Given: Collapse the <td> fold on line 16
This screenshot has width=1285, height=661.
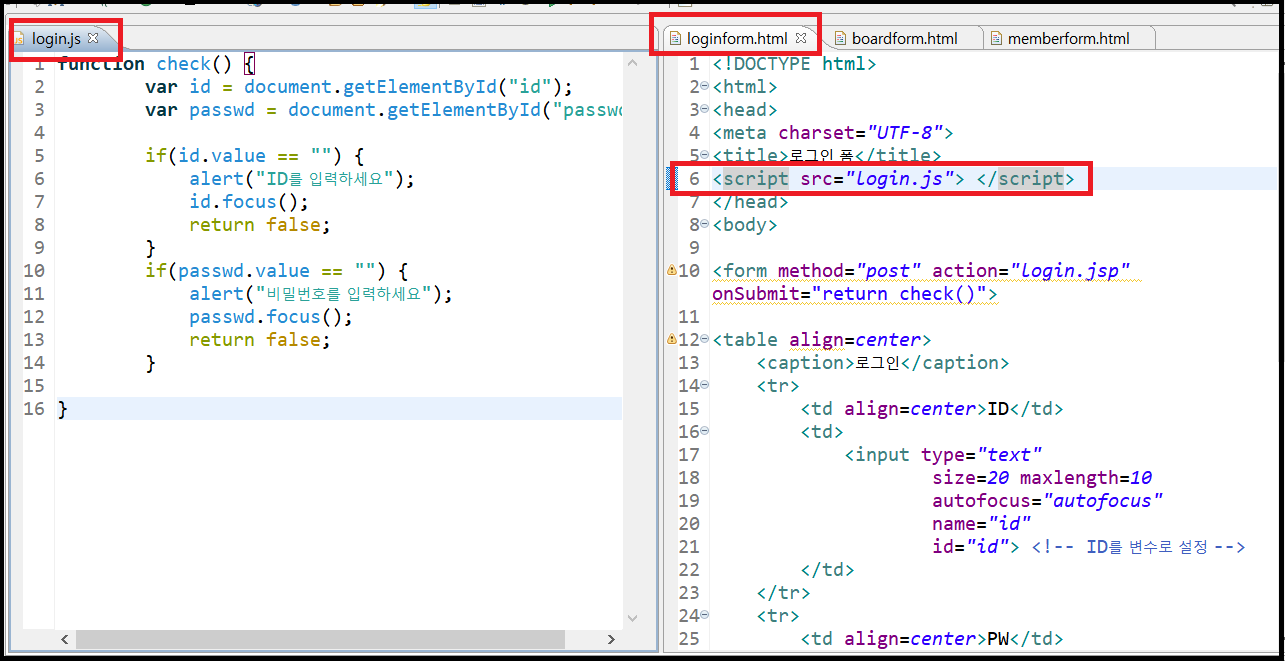Looking at the screenshot, I should pyautogui.click(x=705, y=431).
